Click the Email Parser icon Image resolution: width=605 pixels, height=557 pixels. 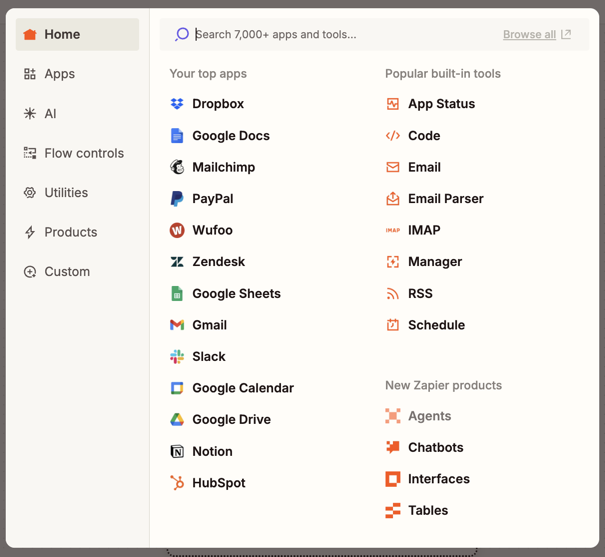(x=393, y=199)
